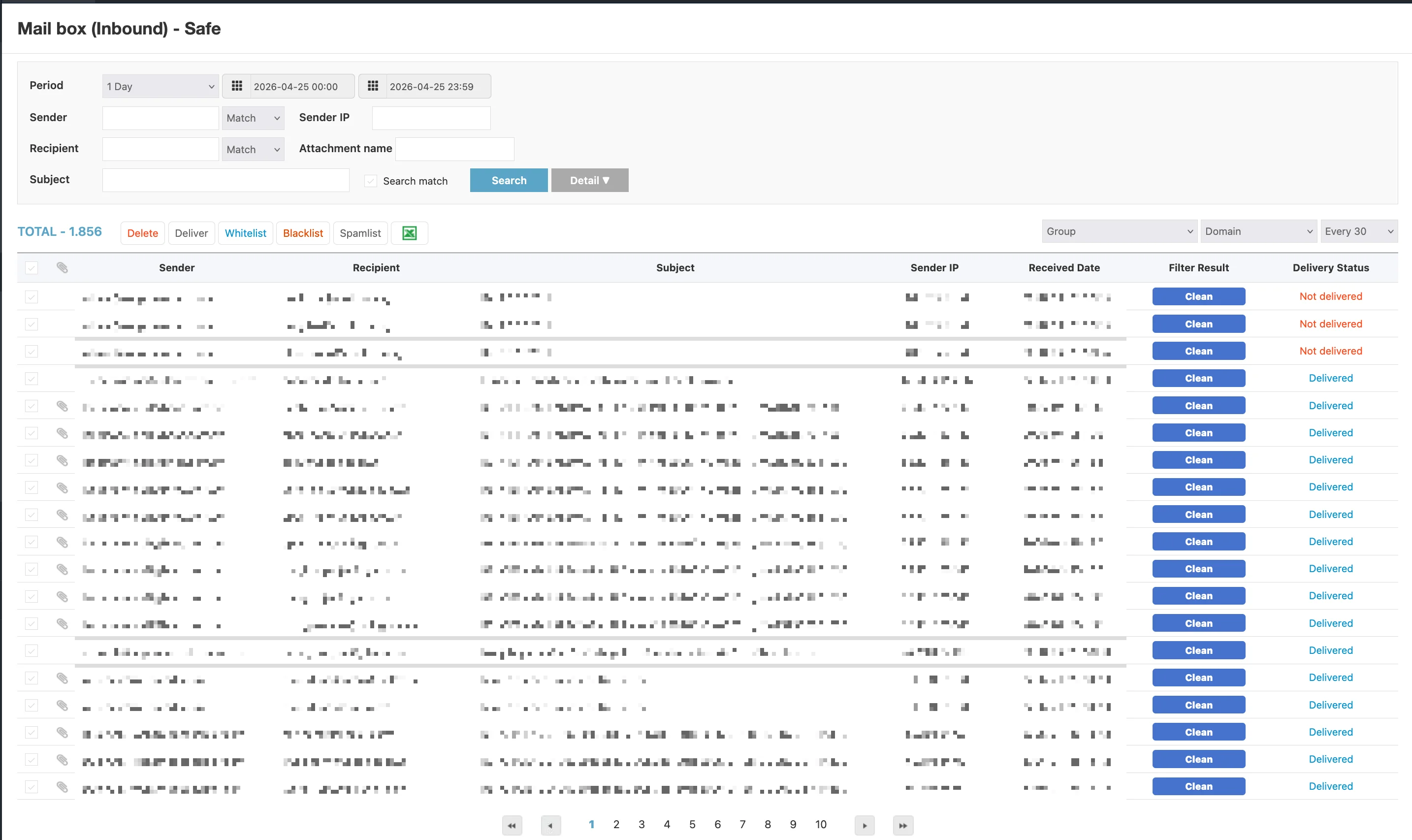Go to page 6
Viewport: 1412px width, 840px height.
coord(718,824)
